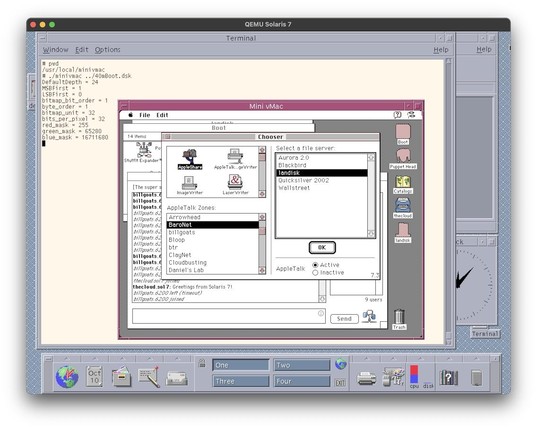Open the Boot disk icon on Mac desktop

tap(403, 134)
